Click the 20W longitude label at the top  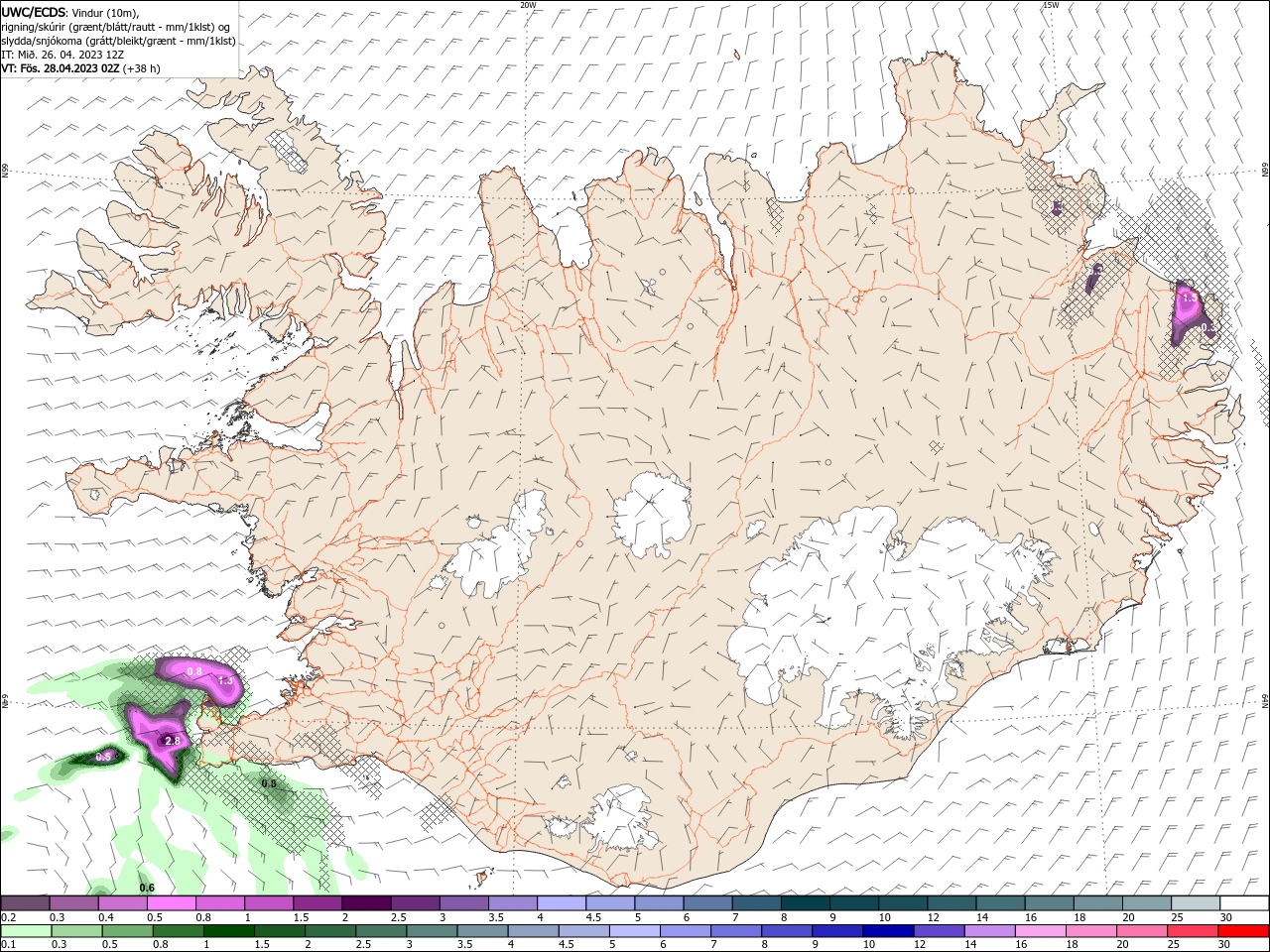point(528,5)
